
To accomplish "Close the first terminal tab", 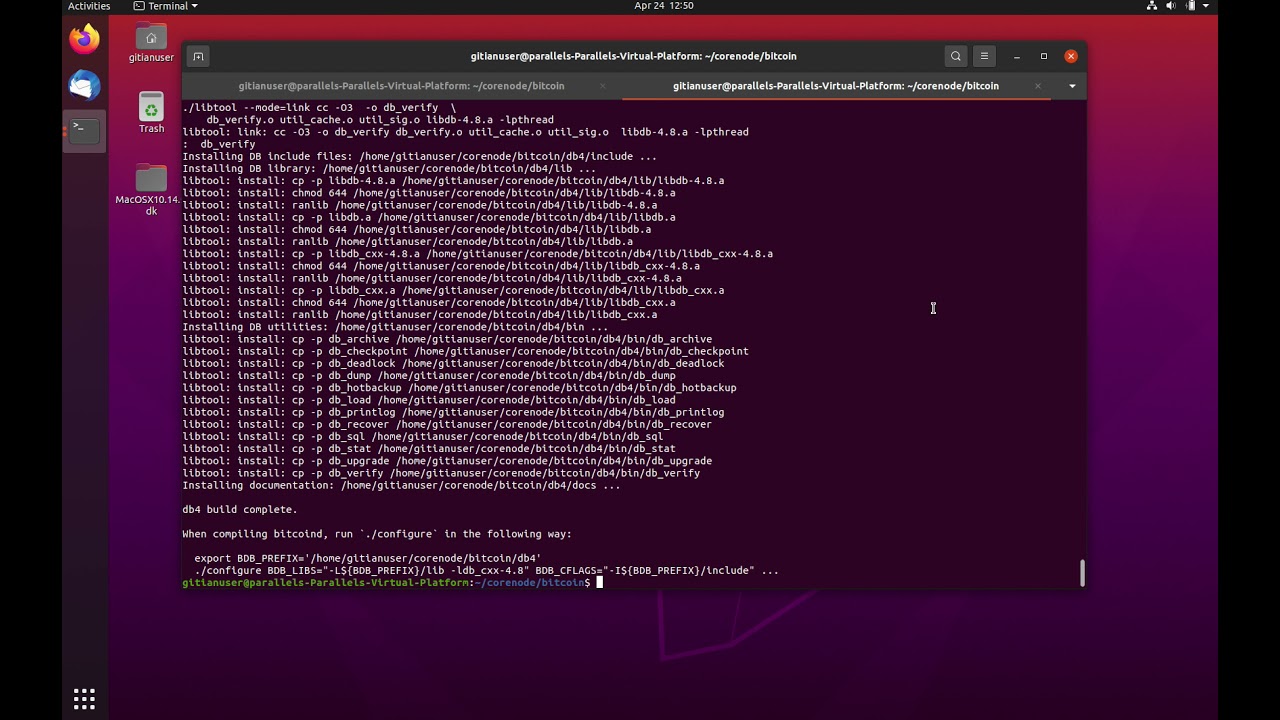I will pos(602,86).
